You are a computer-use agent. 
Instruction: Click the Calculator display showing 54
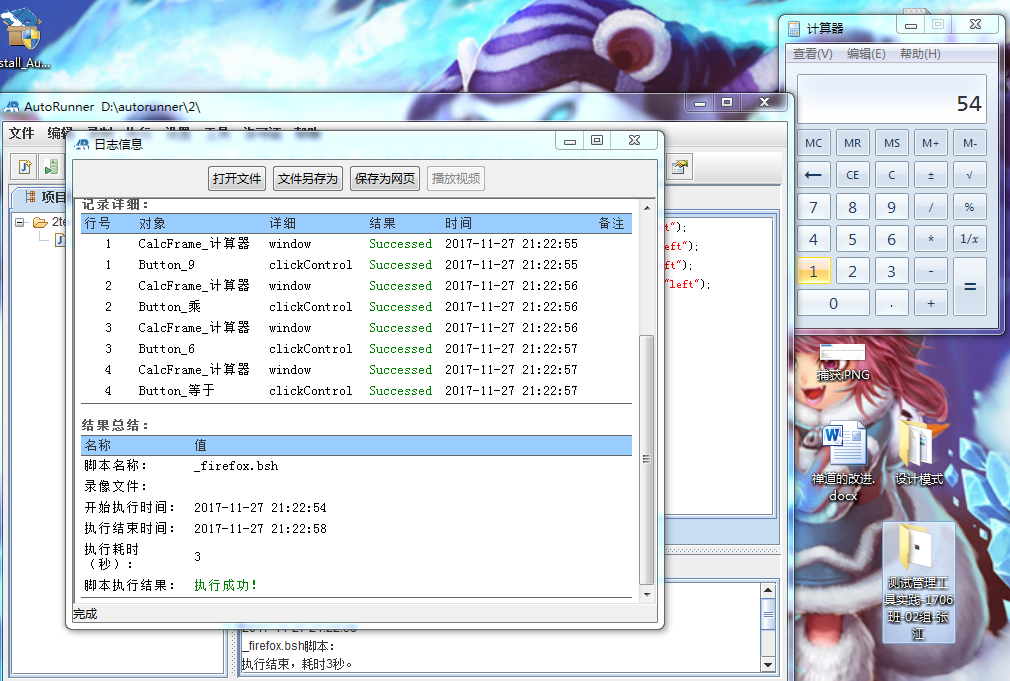[891, 99]
